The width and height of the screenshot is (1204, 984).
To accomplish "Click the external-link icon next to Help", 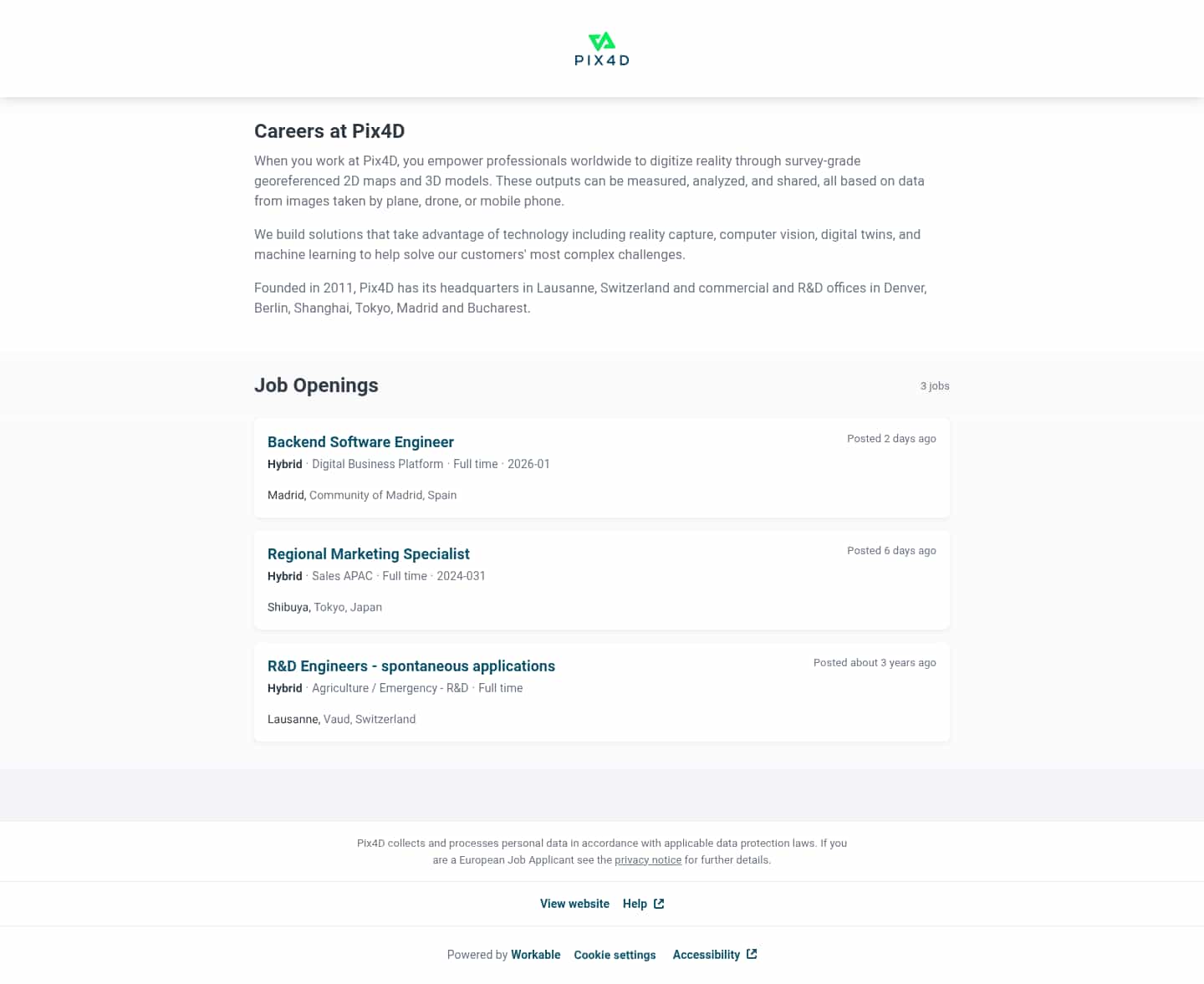I will [x=658, y=903].
